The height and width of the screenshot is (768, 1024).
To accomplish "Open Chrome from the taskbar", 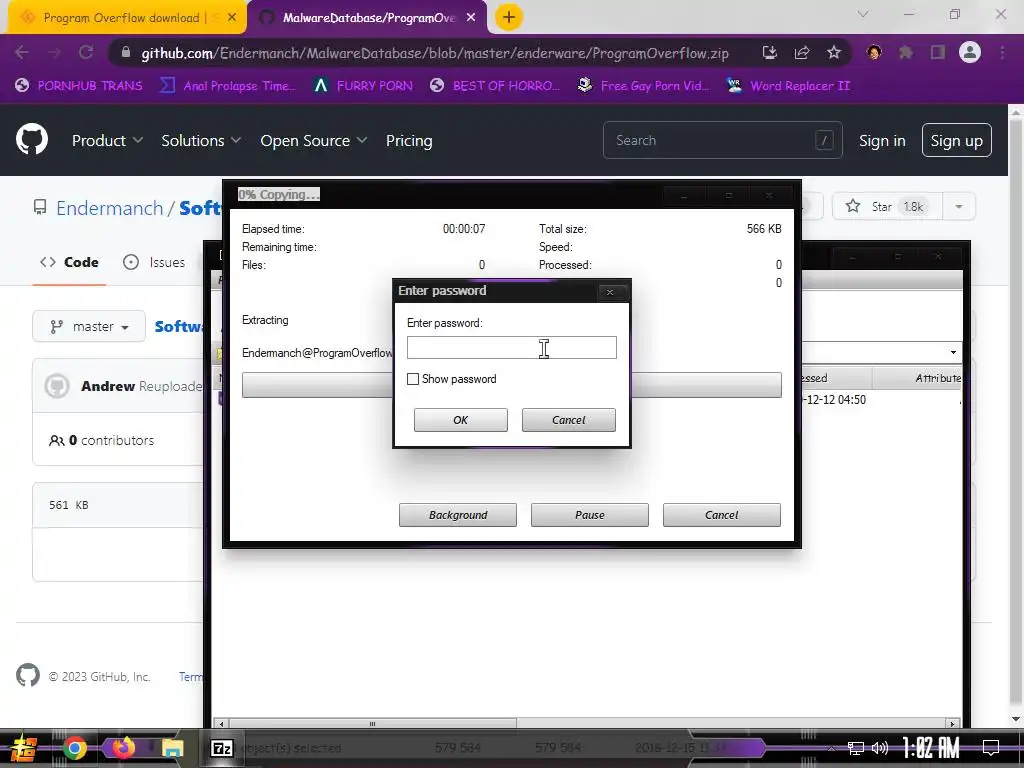I will click(74, 748).
